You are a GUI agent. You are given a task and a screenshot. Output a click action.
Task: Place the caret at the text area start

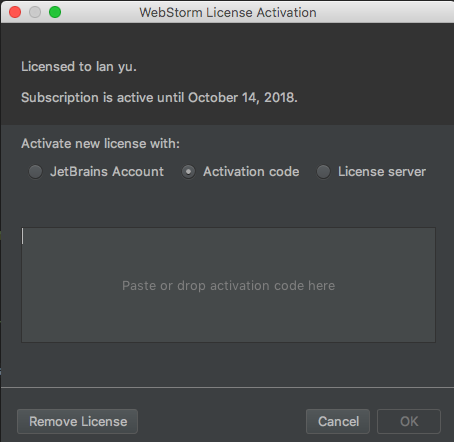point(23,236)
